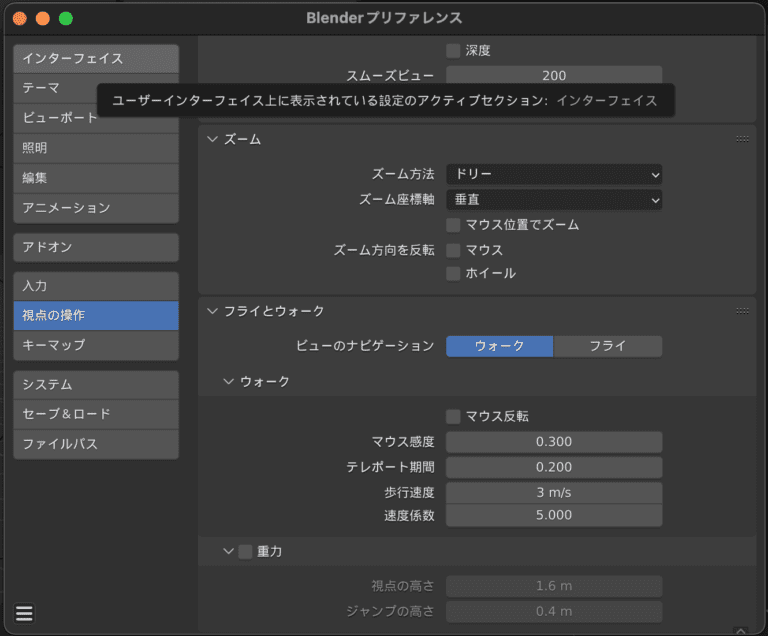
Task: Click the 視点の高さ value field
Action: [554, 587]
